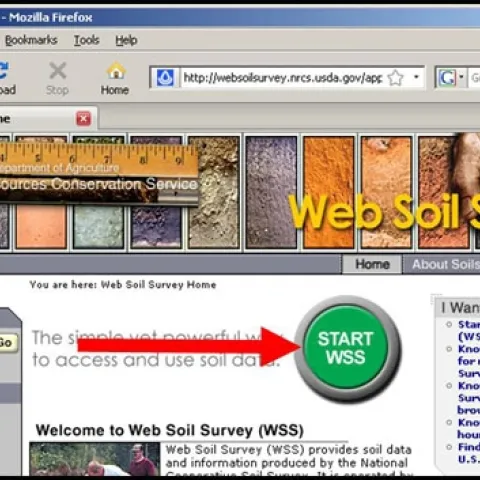The image size is (480, 480).
Task: Click the 'Welcome to Web Soil Survey (WSS)' heading
Action: (169, 430)
